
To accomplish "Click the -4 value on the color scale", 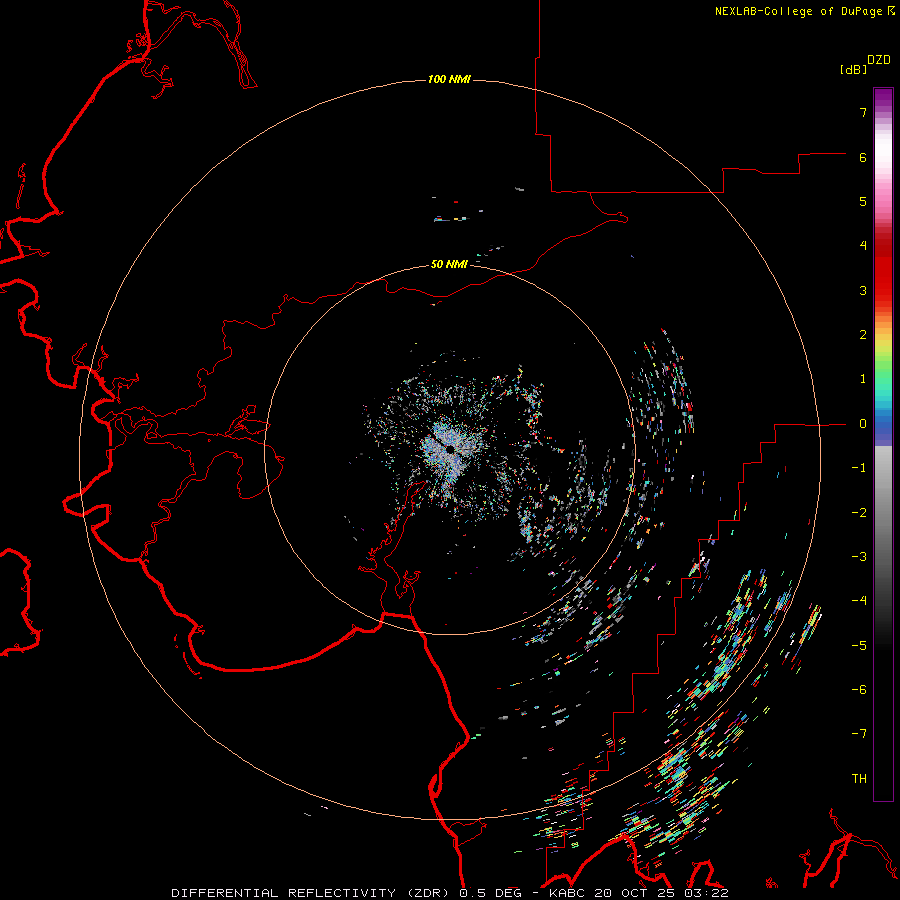I will pos(859,601).
